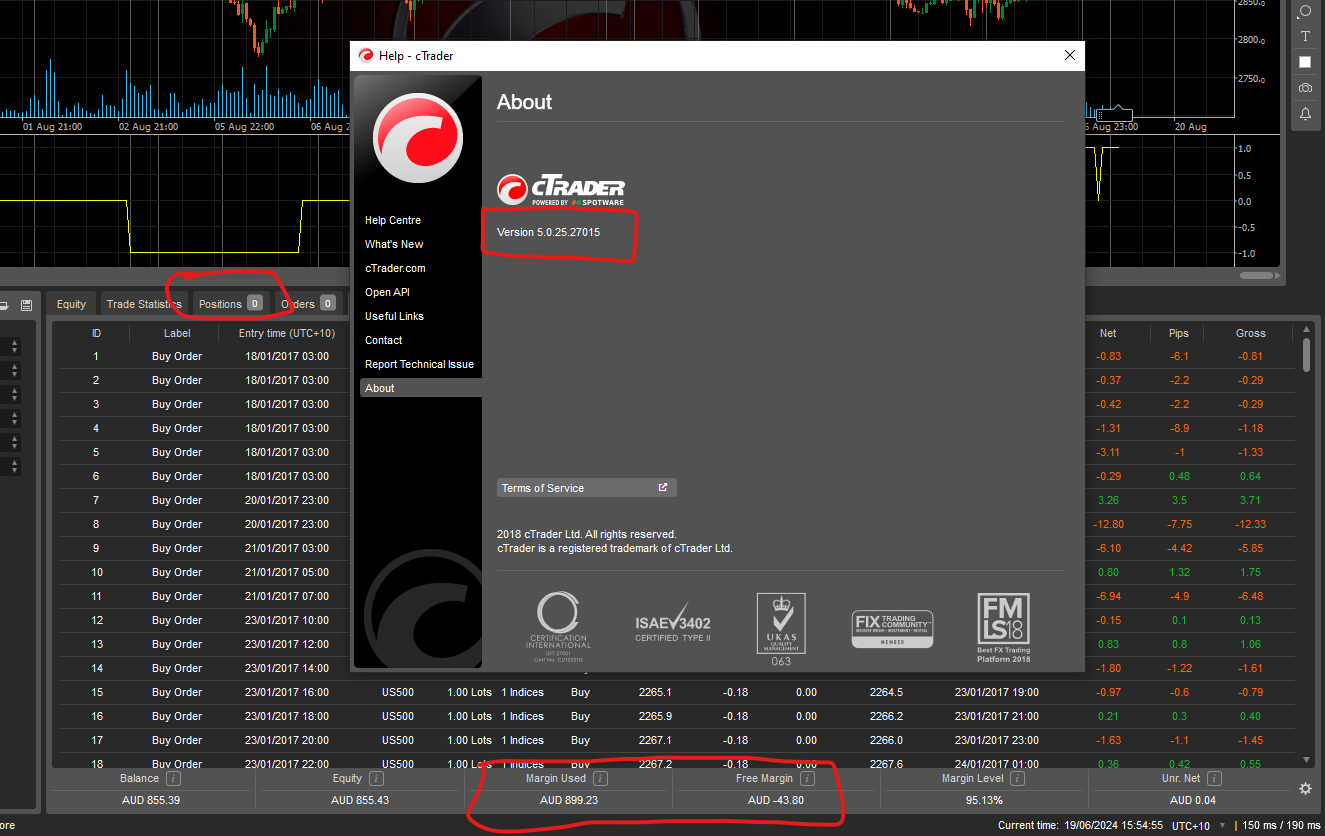Open price alerts with the bell icon

1305,114
